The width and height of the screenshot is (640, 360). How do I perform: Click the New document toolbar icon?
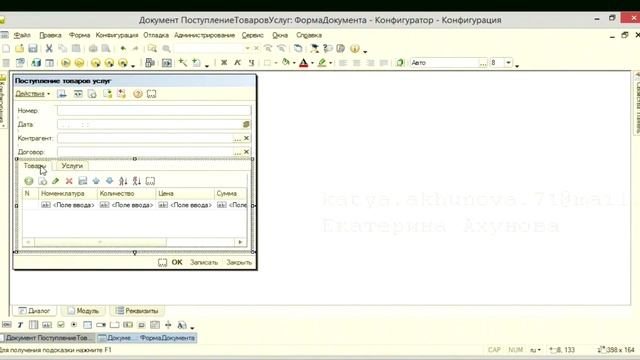click(x=6, y=49)
